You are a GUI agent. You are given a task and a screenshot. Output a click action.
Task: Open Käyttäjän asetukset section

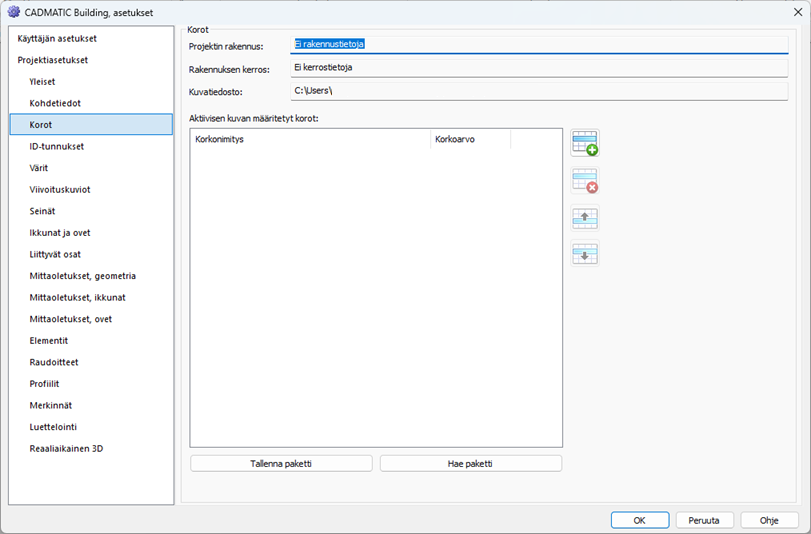pyautogui.click(x=57, y=38)
